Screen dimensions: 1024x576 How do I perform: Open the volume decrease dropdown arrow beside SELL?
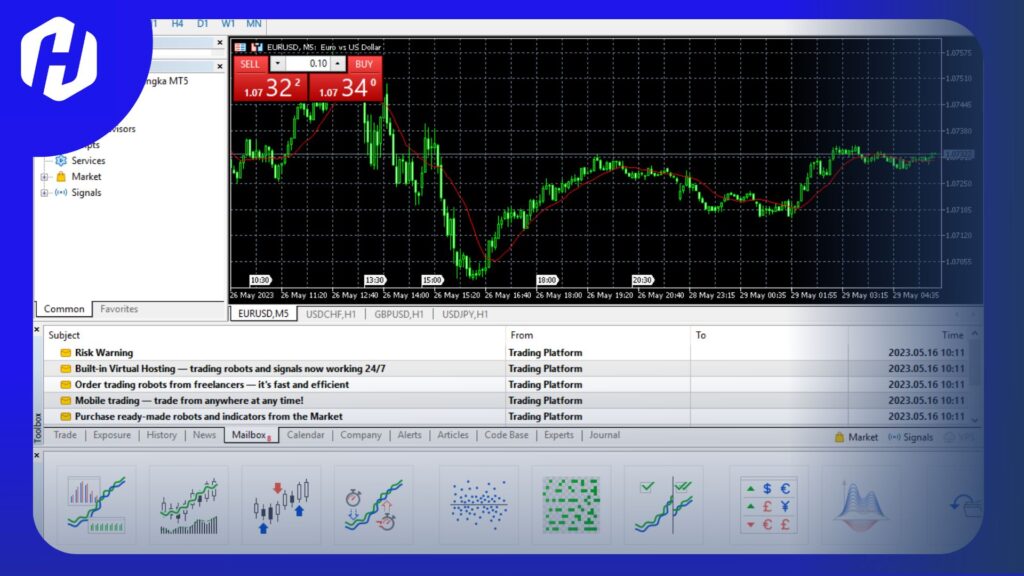[277, 64]
